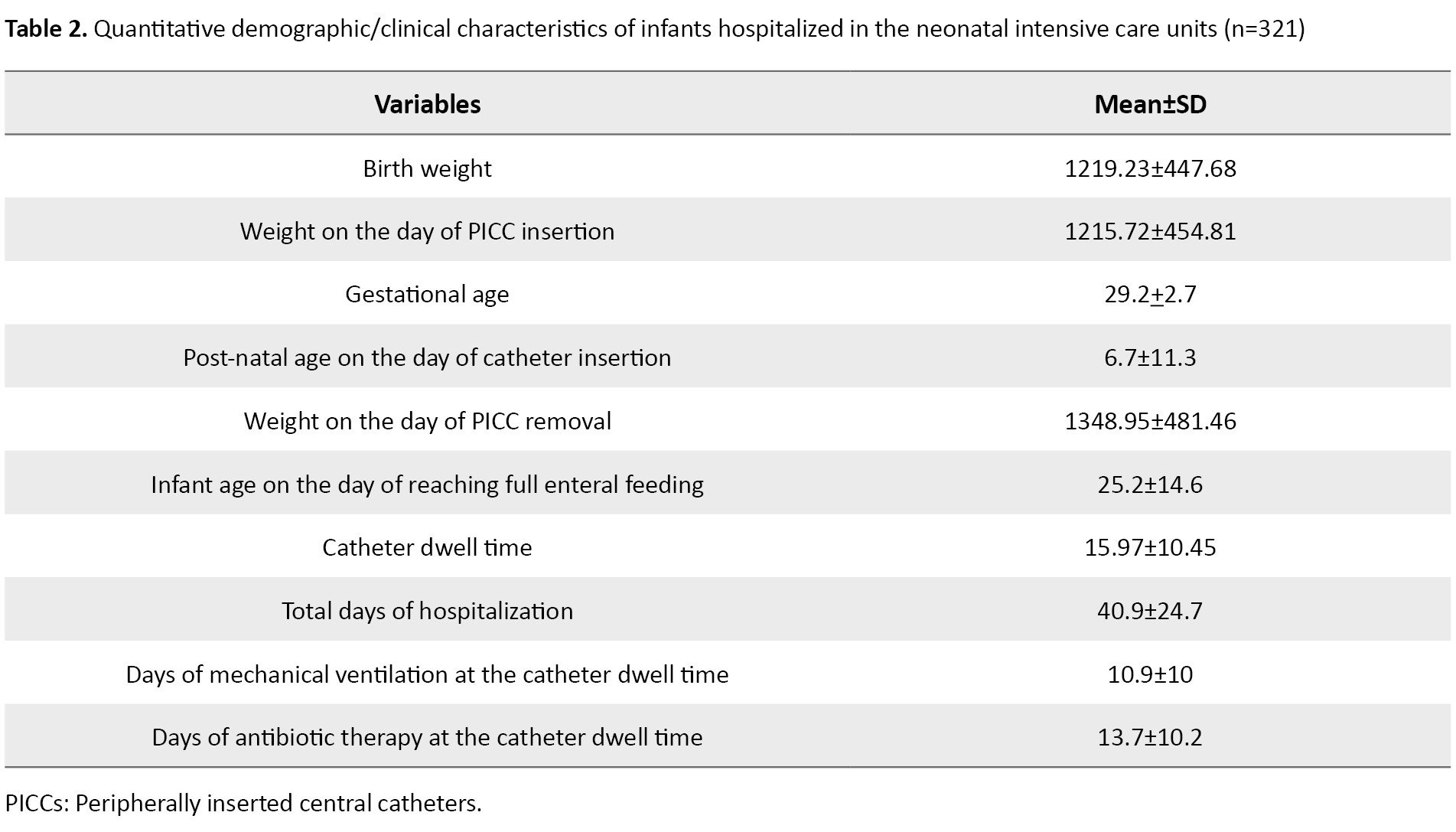Click the Variables column header

[427, 104]
